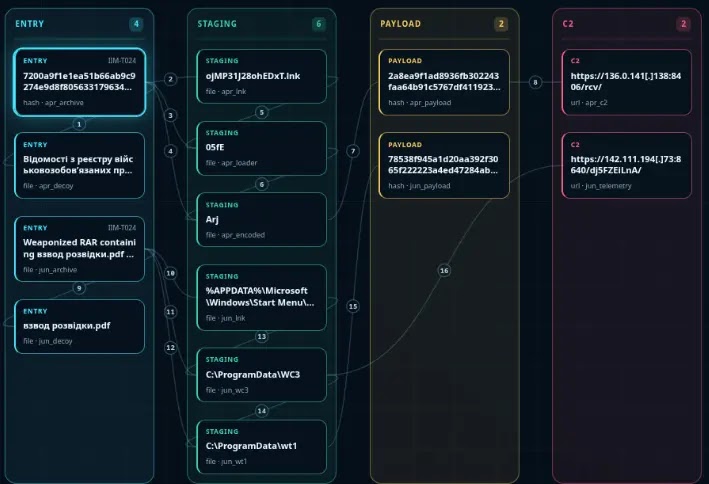Click the IIM-T024 tag on apr_archive card
This screenshot has width=709, height=484.
tap(122, 61)
